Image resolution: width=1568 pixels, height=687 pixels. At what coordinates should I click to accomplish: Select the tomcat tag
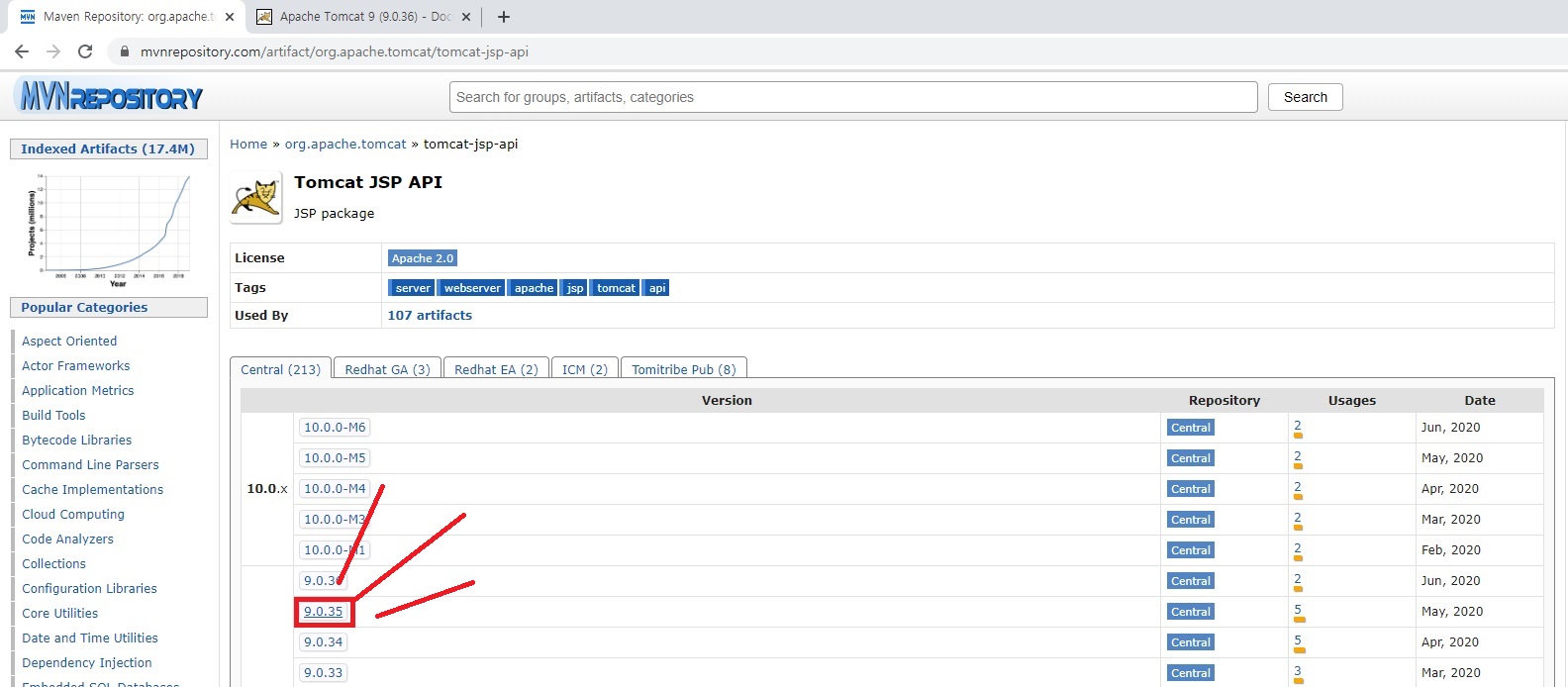(x=616, y=288)
